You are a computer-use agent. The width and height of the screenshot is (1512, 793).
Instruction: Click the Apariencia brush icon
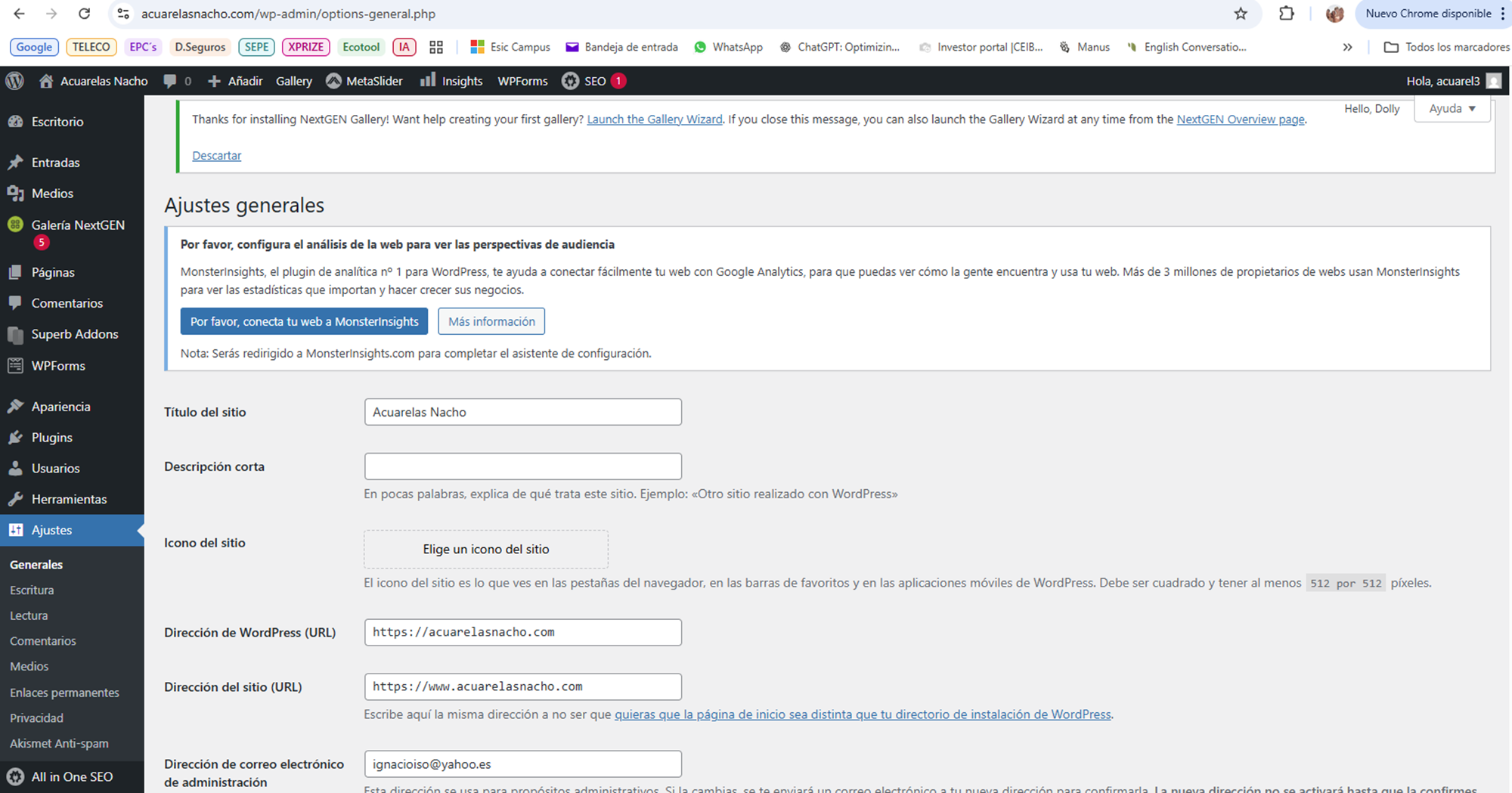coord(15,407)
